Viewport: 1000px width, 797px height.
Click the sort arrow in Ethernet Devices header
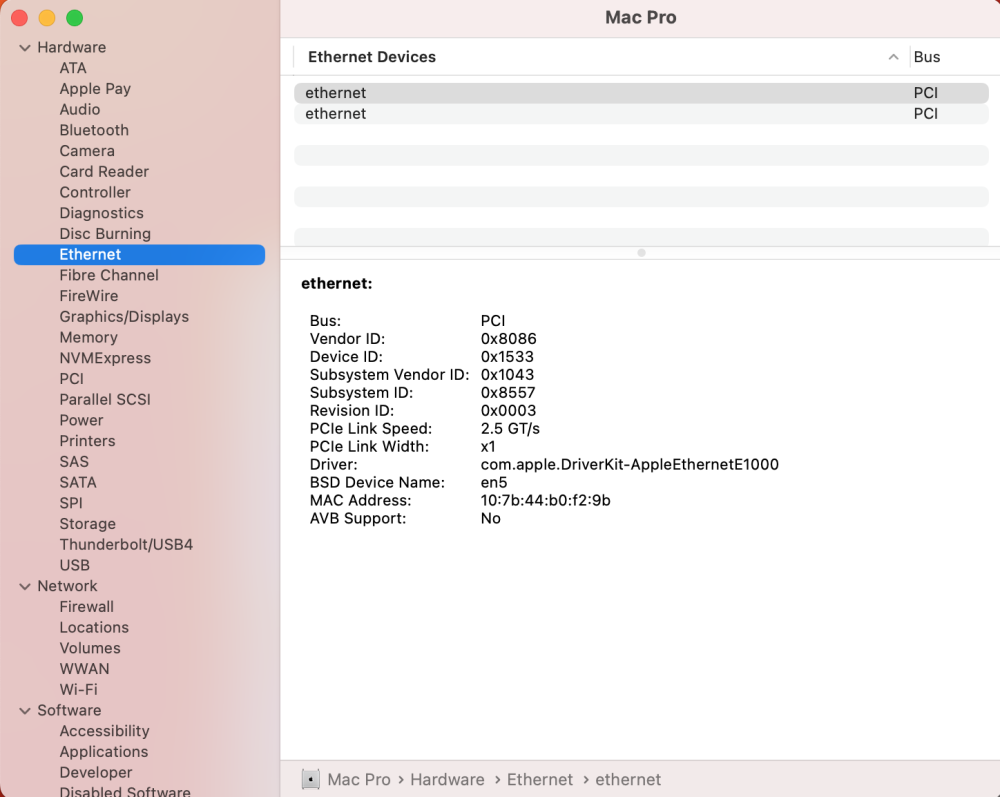click(893, 57)
